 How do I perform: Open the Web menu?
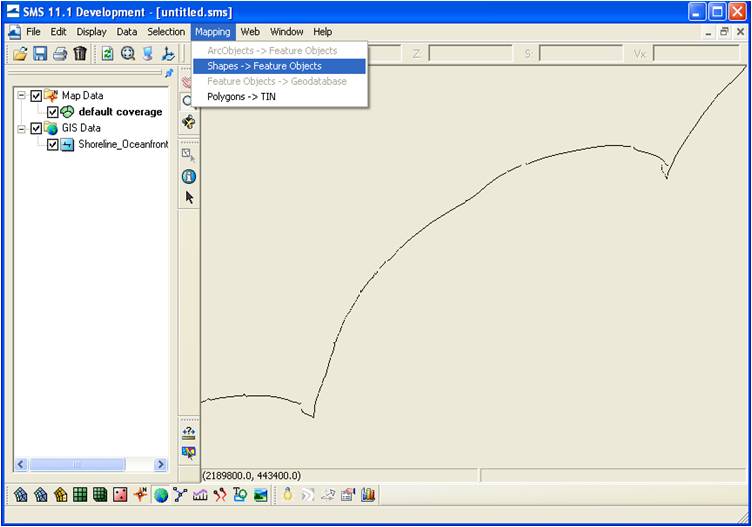tap(250, 32)
